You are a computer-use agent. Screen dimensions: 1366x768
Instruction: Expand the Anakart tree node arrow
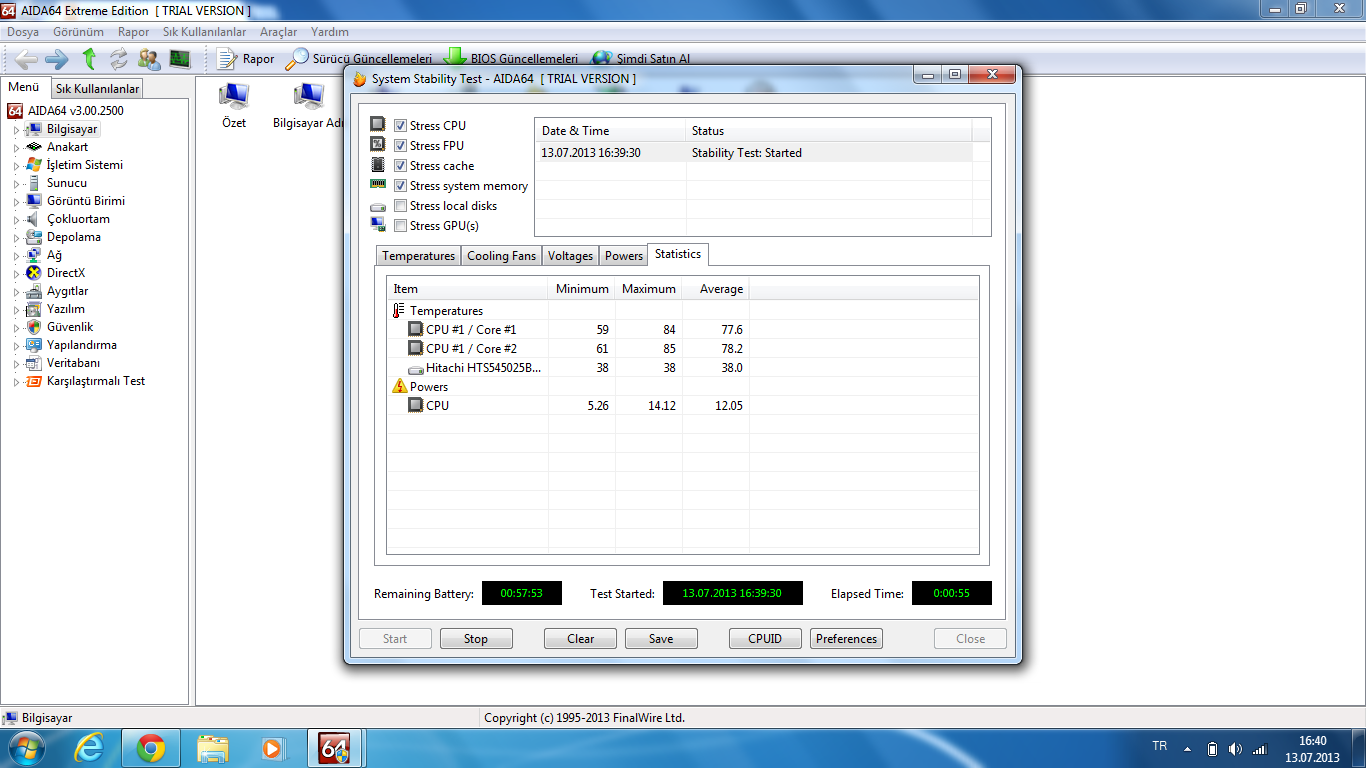[16, 148]
